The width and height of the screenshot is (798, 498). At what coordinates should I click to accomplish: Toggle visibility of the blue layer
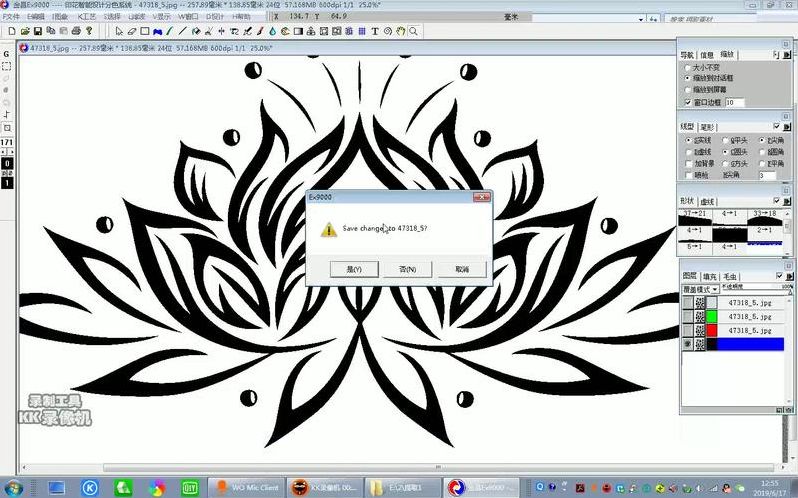tap(684, 344)
